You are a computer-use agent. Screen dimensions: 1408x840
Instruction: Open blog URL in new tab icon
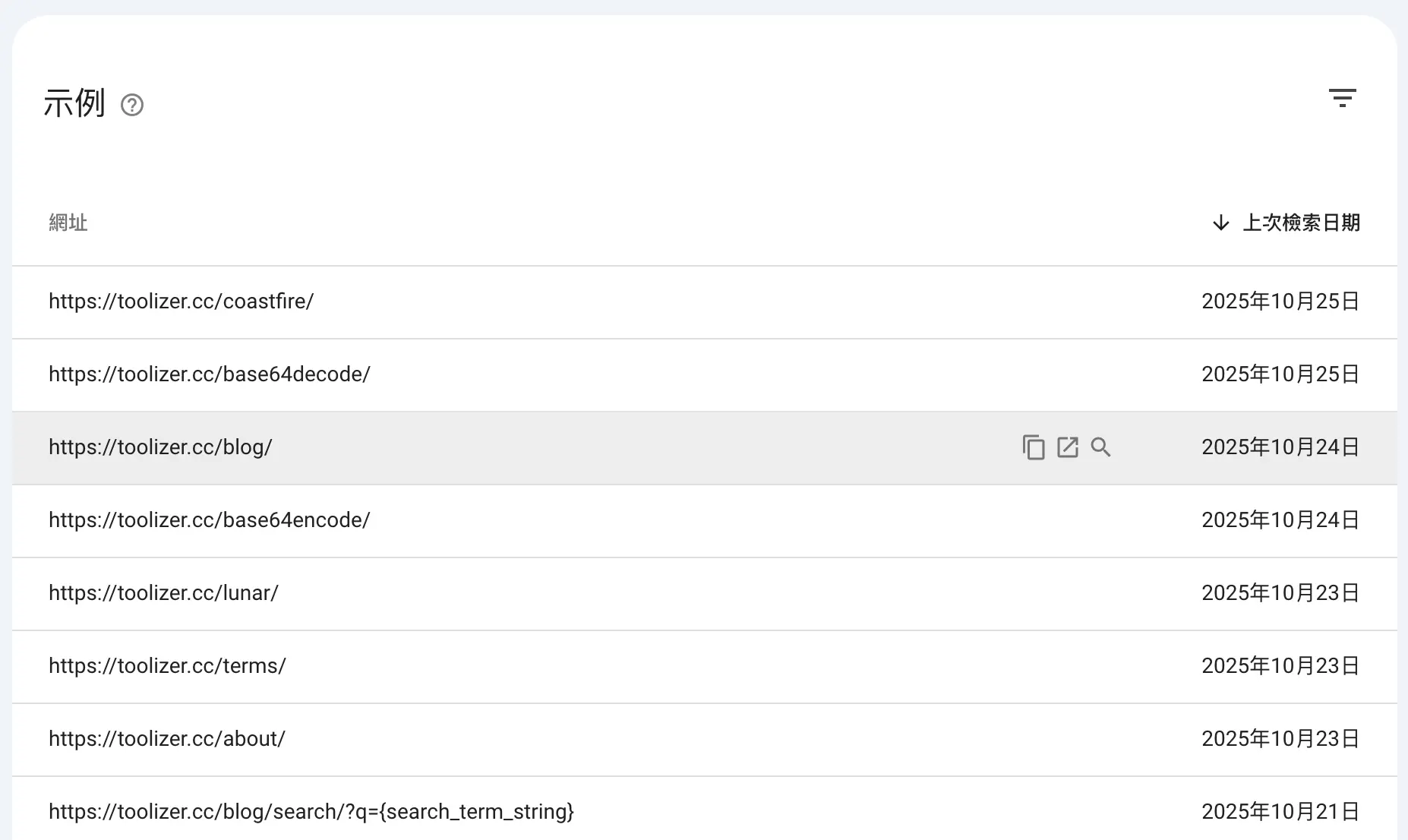pos(1067,447)
